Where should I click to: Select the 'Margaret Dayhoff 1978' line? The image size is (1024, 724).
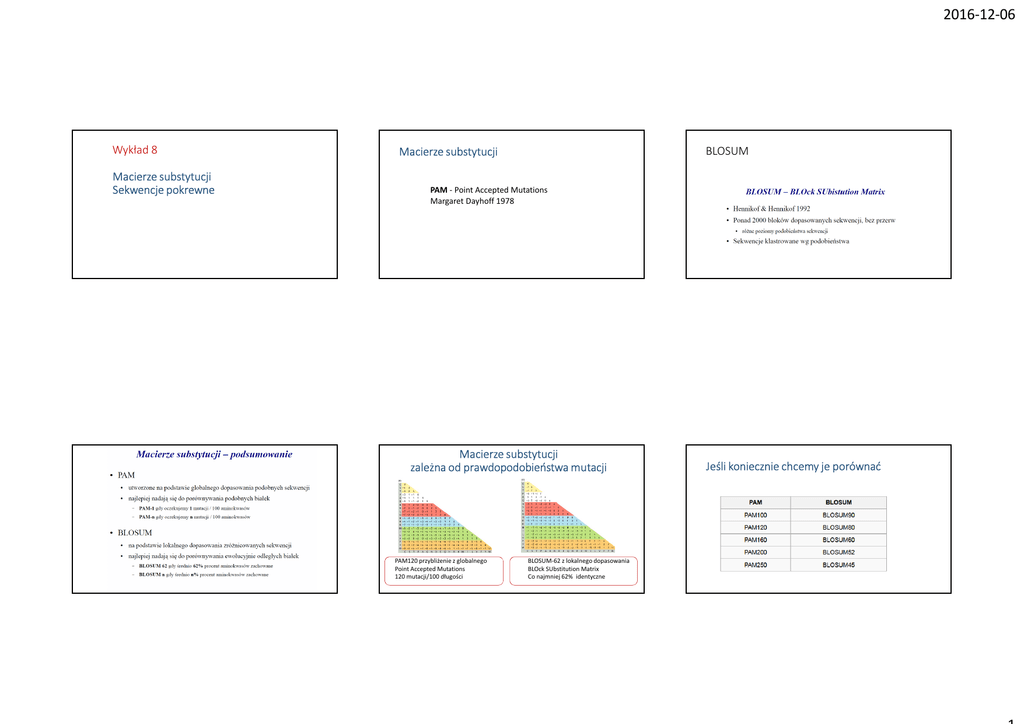[x=472, y=201]
